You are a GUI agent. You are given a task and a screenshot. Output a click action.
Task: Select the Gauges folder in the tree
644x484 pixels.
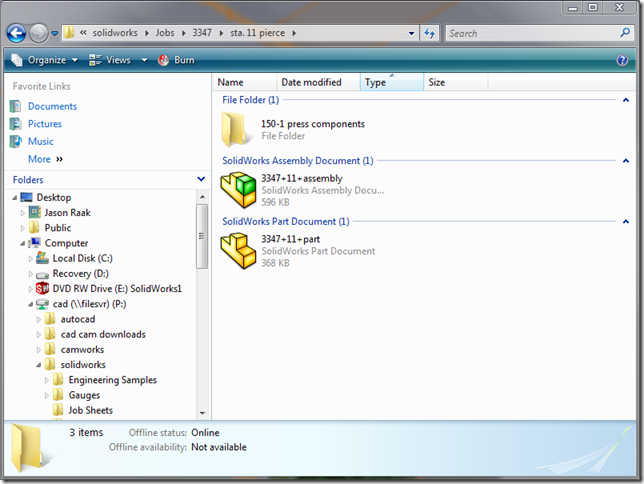(x=84, y=395)
